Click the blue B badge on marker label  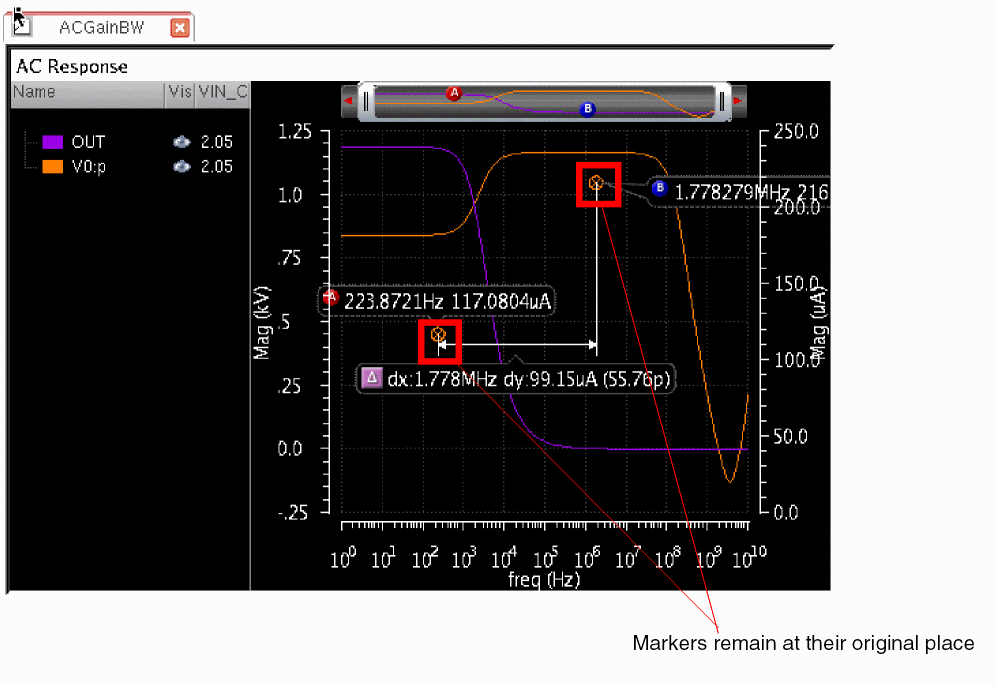pos(659,188)
